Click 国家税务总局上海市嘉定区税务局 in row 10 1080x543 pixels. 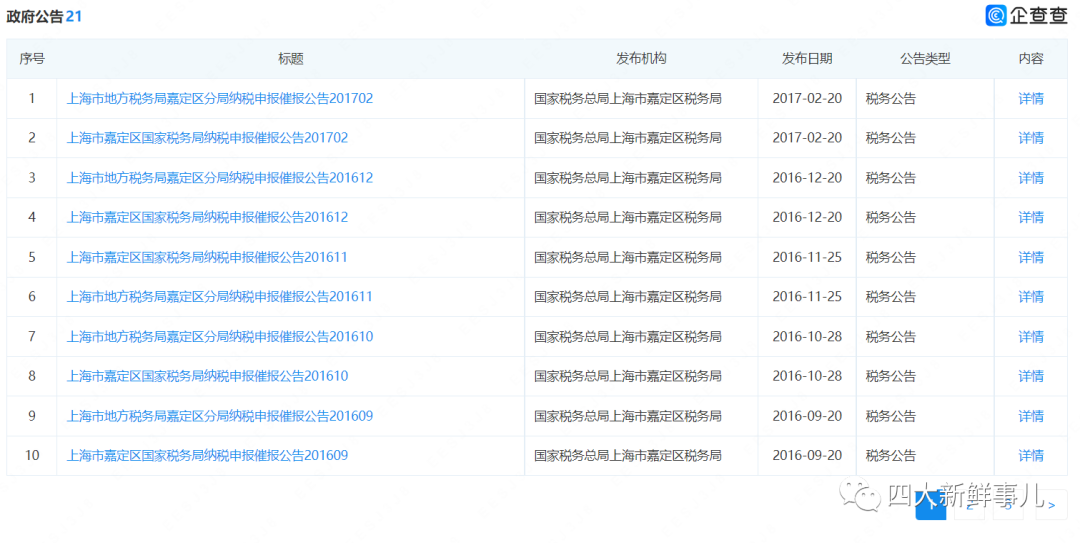(627, 455)
